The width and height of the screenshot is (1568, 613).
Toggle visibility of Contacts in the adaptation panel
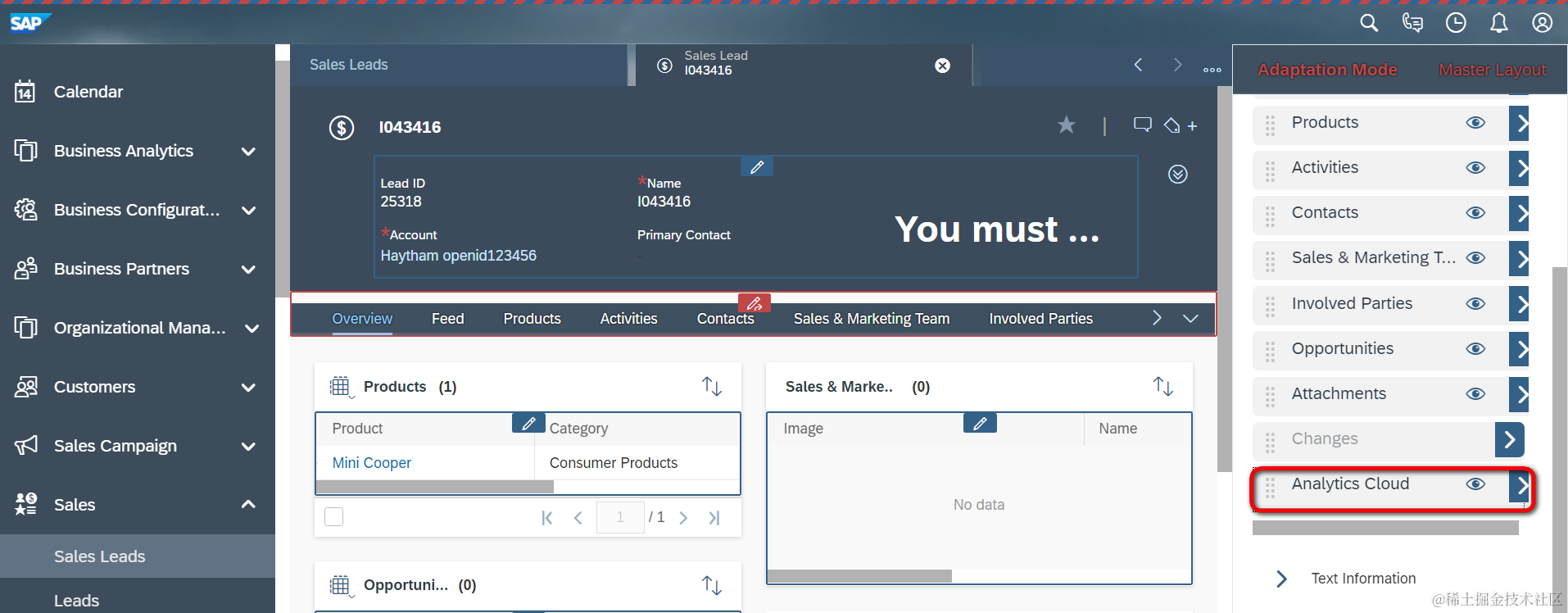(1475, 213)
